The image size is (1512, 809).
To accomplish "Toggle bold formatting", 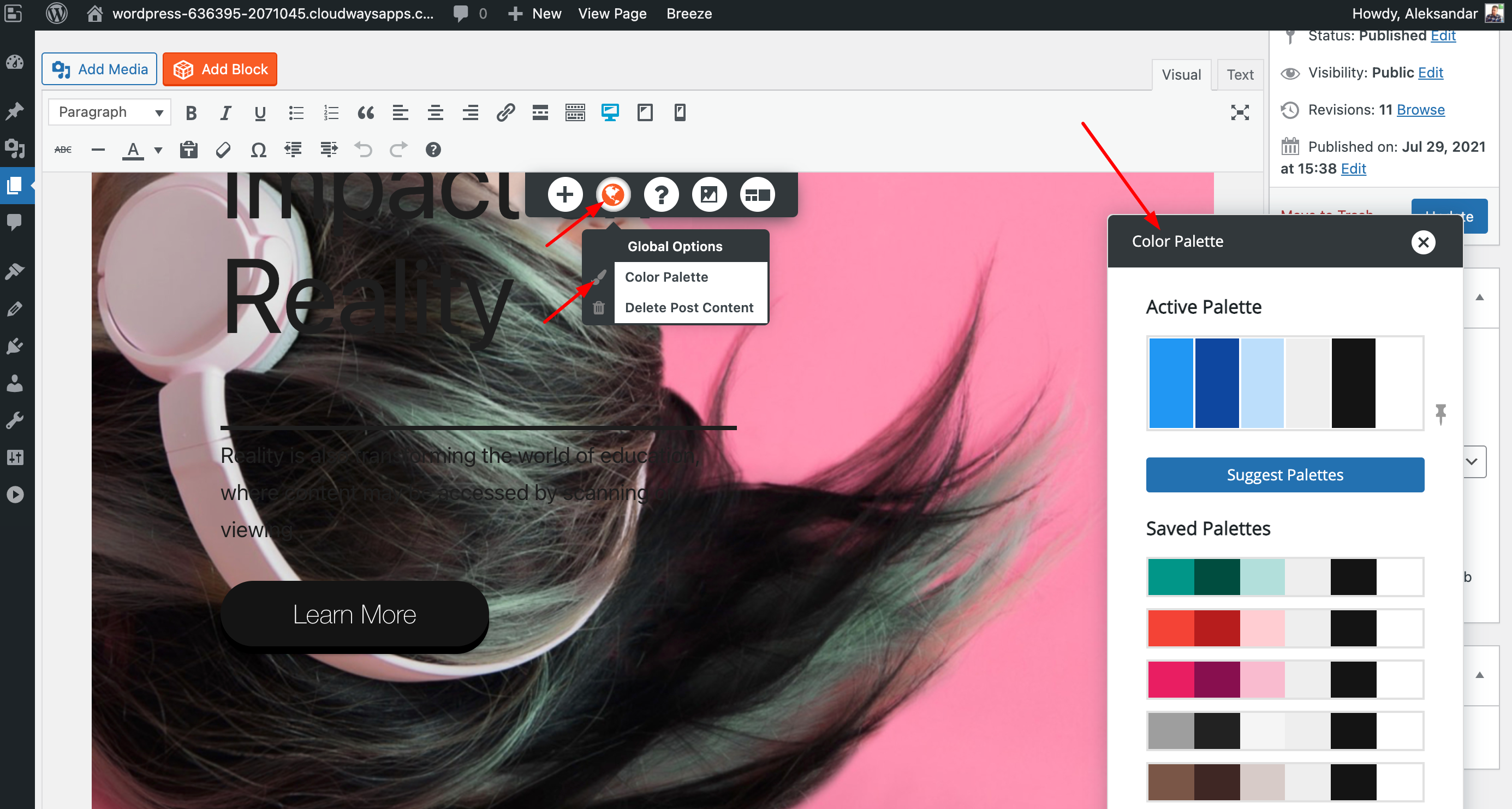I will [191, 112].
